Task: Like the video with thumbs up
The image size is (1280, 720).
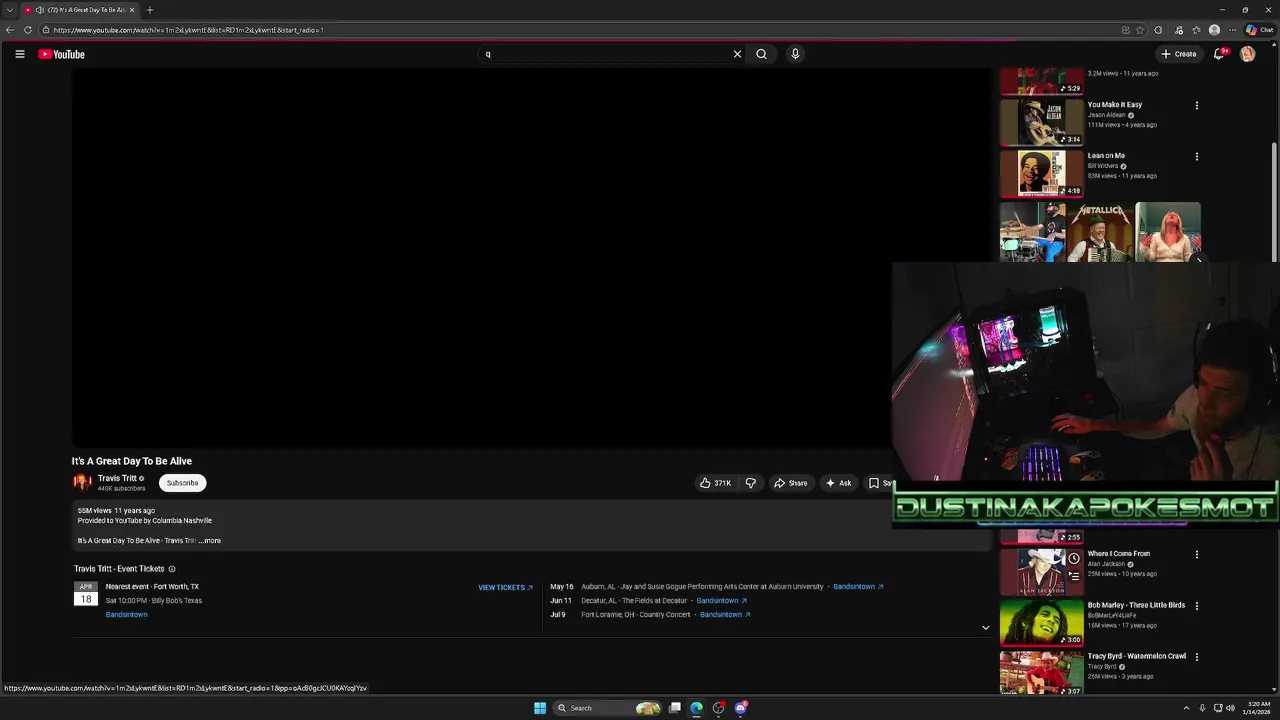Action: [715, 483]
